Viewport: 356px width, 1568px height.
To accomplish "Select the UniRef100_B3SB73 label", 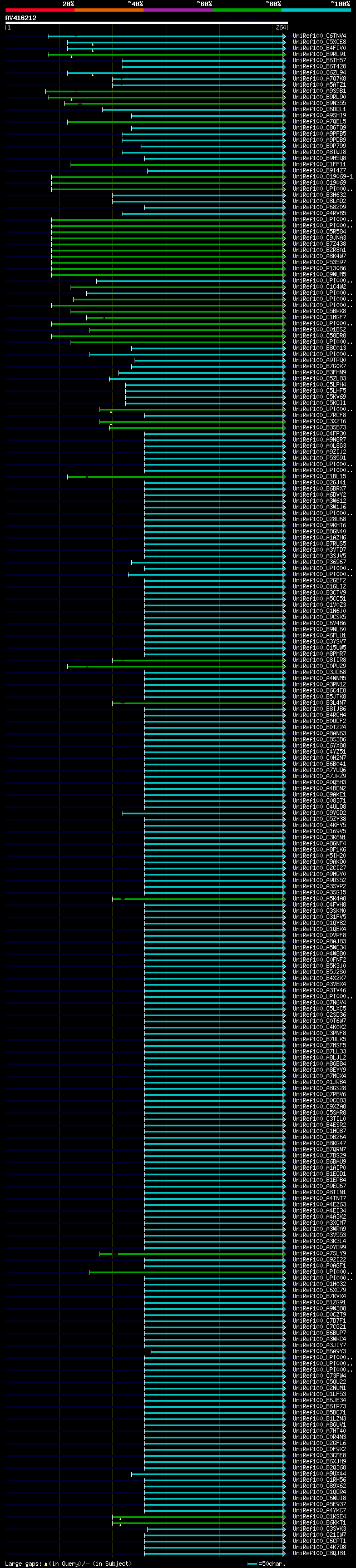I will [x=319, y=427].
